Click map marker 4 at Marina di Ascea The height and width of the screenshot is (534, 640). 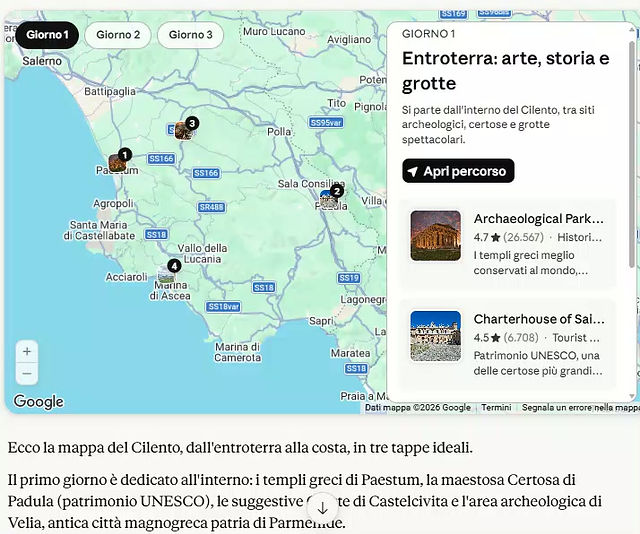[x=169, y=271]
